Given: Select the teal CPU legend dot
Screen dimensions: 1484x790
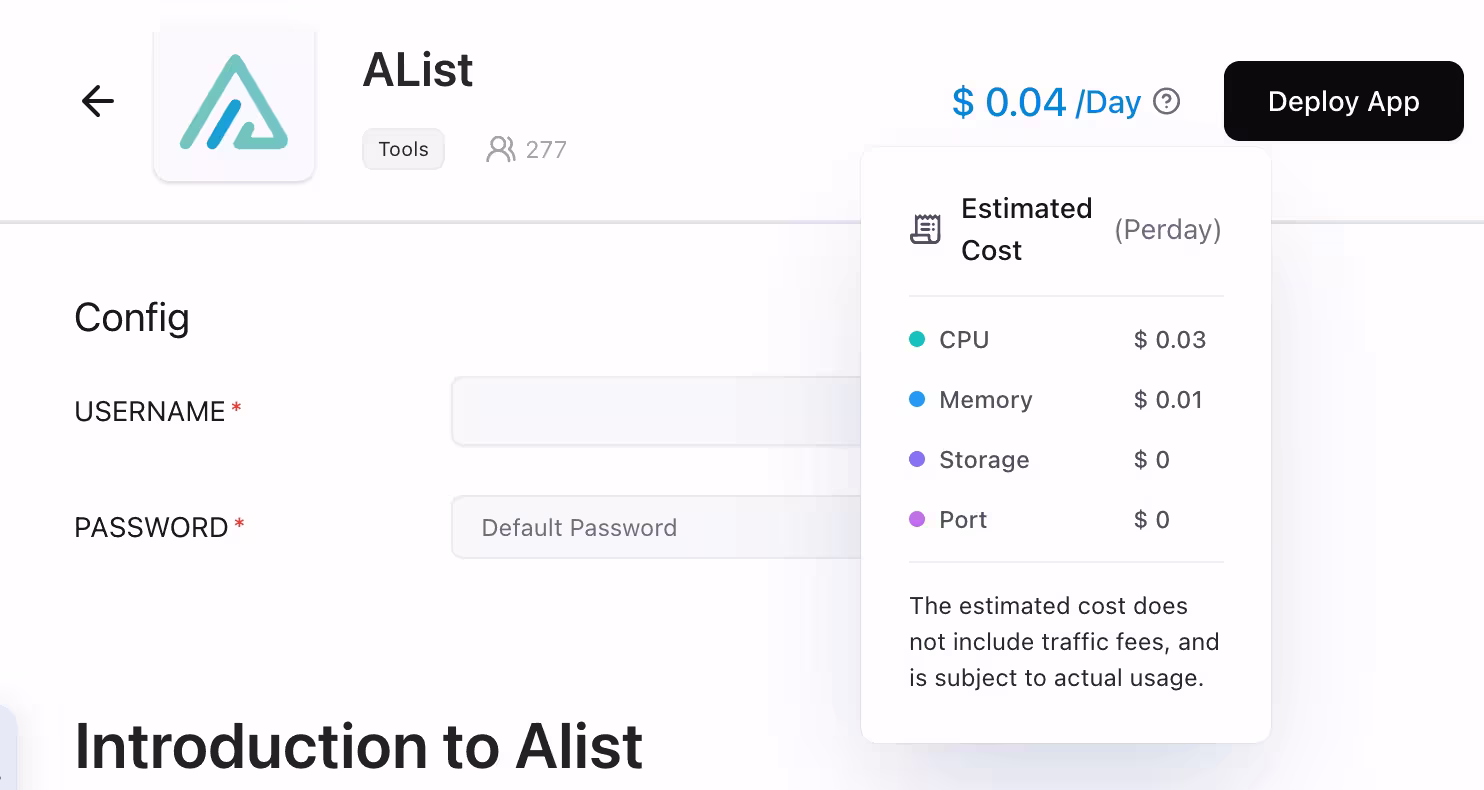Looking at the screenshot, I should coord(917,340).
